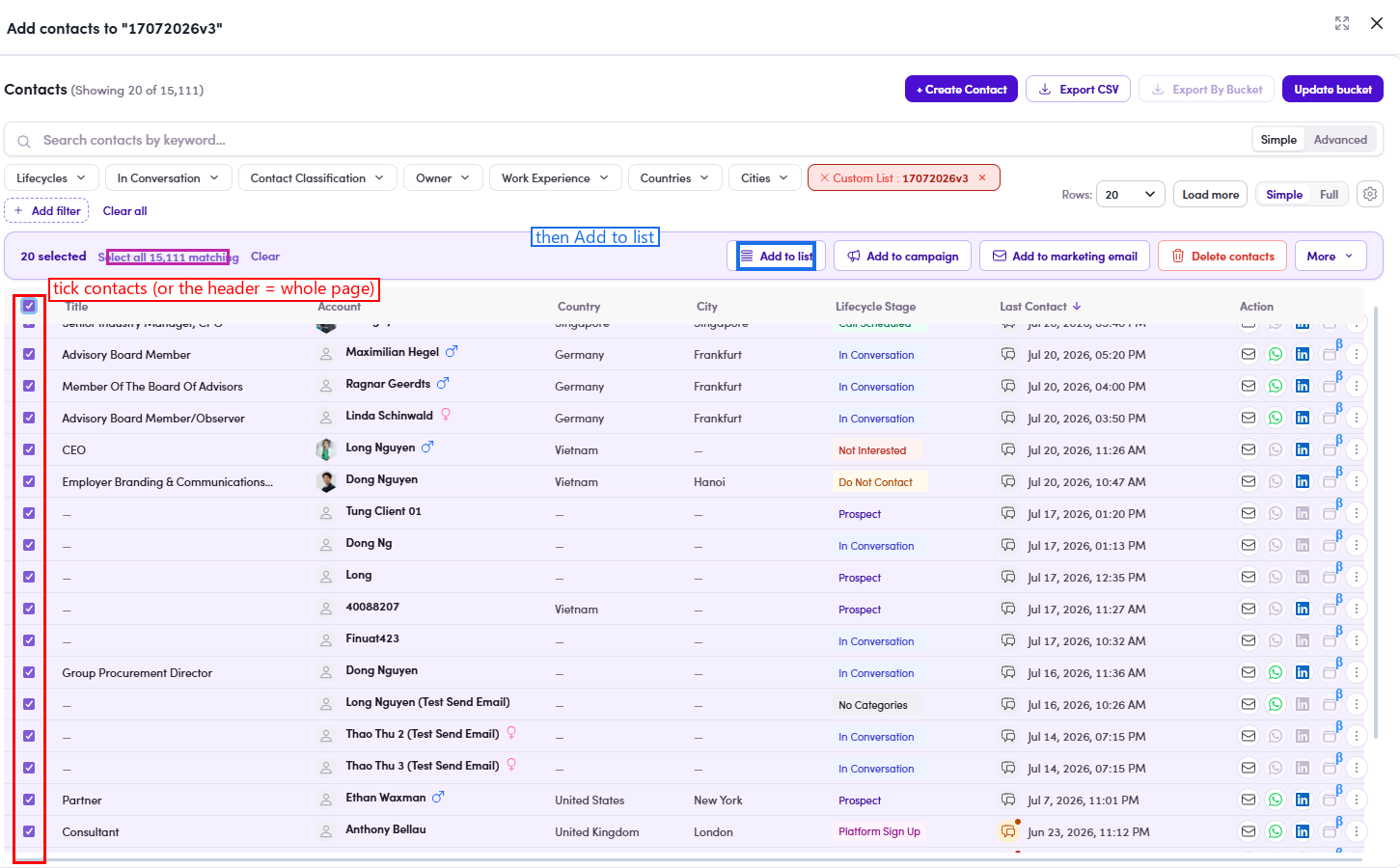This screenshot has width=1400, height=868.
Task: Click Export CSV
Action: pos(1078,89)
